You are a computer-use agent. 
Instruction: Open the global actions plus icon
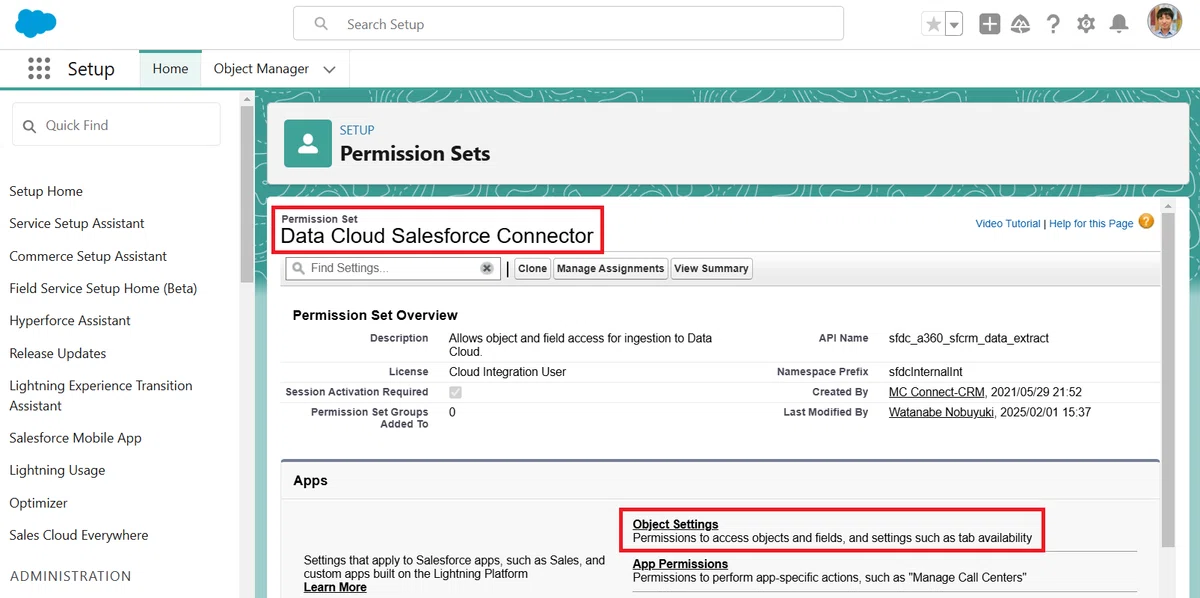[x=990, y=24]
